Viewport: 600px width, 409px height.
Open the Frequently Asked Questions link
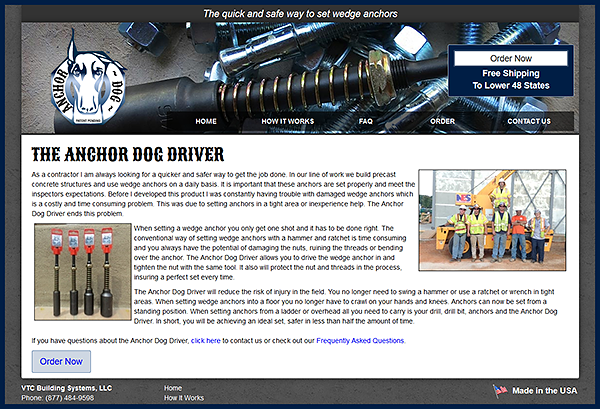tap(360, 341)
